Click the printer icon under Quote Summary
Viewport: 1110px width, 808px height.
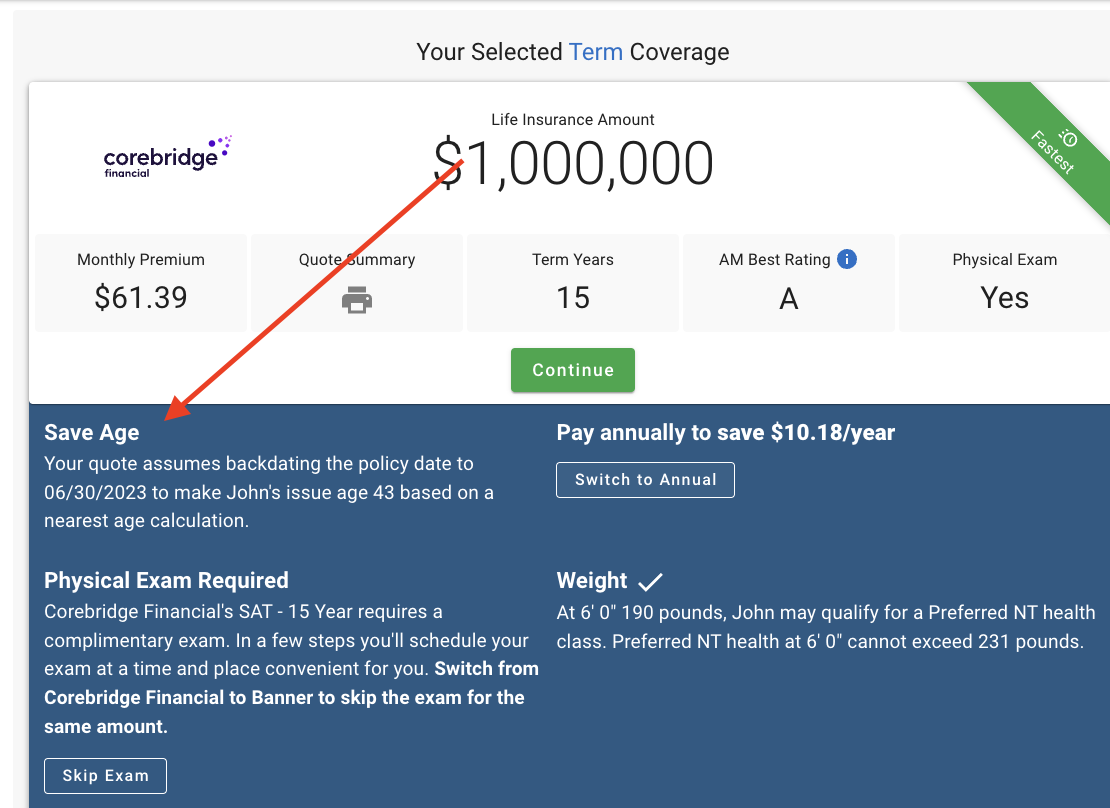point(357,300)
